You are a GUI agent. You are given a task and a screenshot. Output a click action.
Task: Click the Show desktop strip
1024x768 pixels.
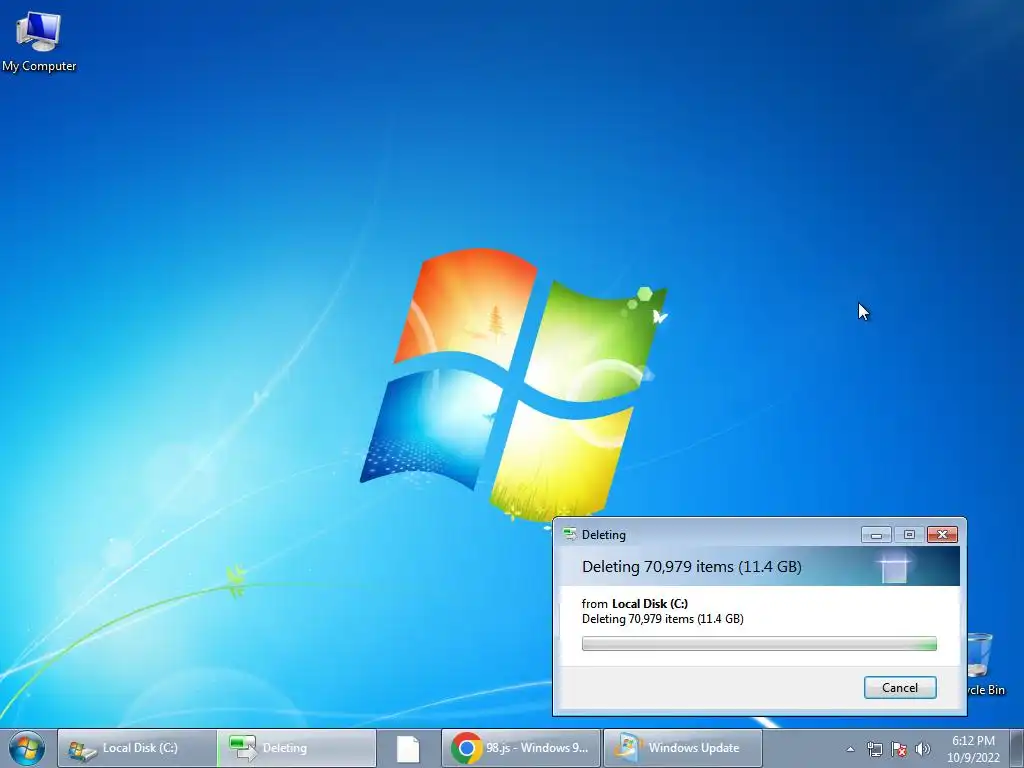(1017, 748)
